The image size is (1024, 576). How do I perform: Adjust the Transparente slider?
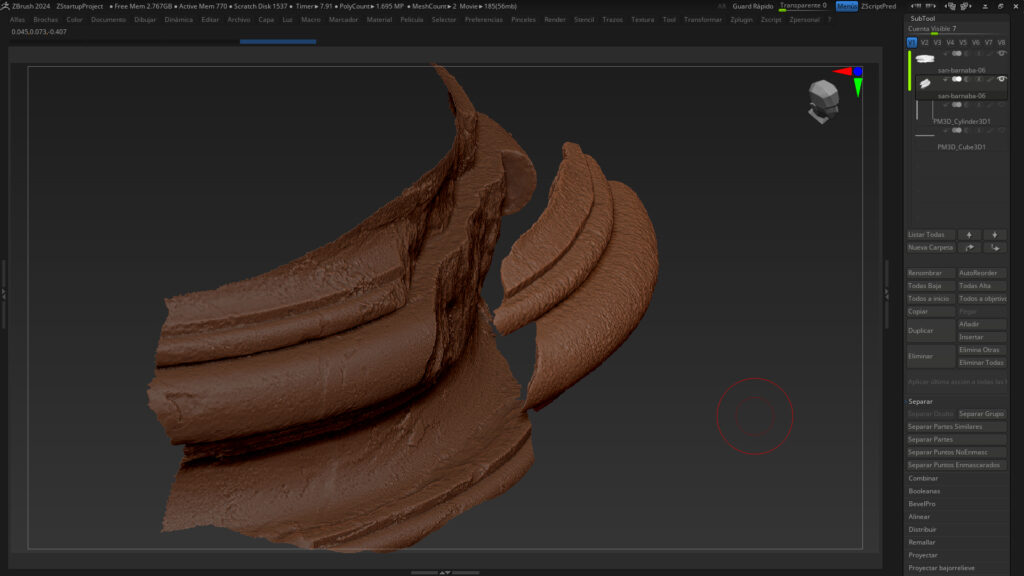(803, 6)
